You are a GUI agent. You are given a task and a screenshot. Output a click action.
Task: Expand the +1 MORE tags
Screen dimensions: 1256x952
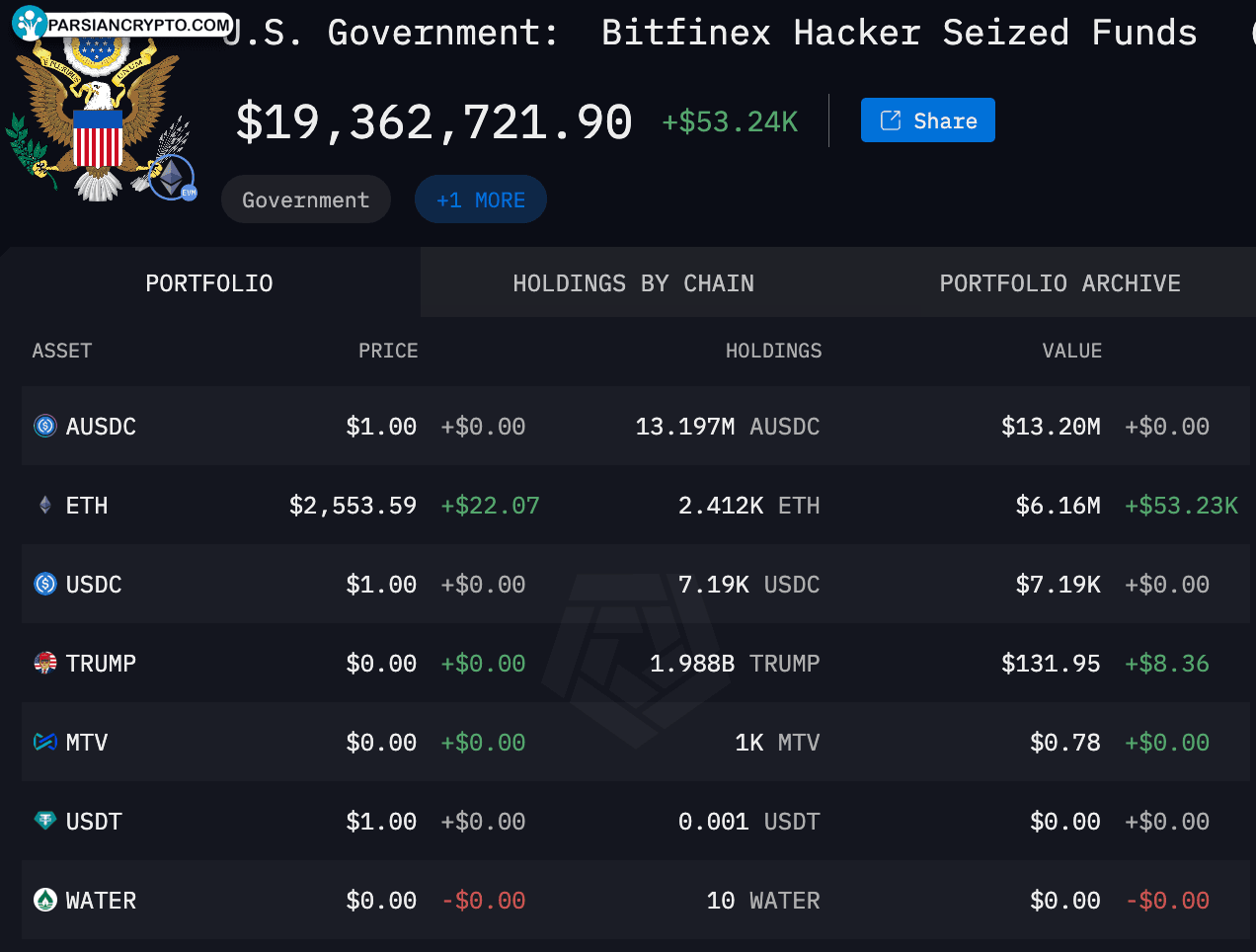[x=481, y=199]
